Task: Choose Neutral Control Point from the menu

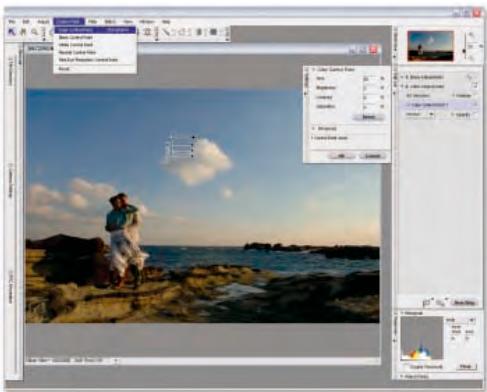Action: 95,52
